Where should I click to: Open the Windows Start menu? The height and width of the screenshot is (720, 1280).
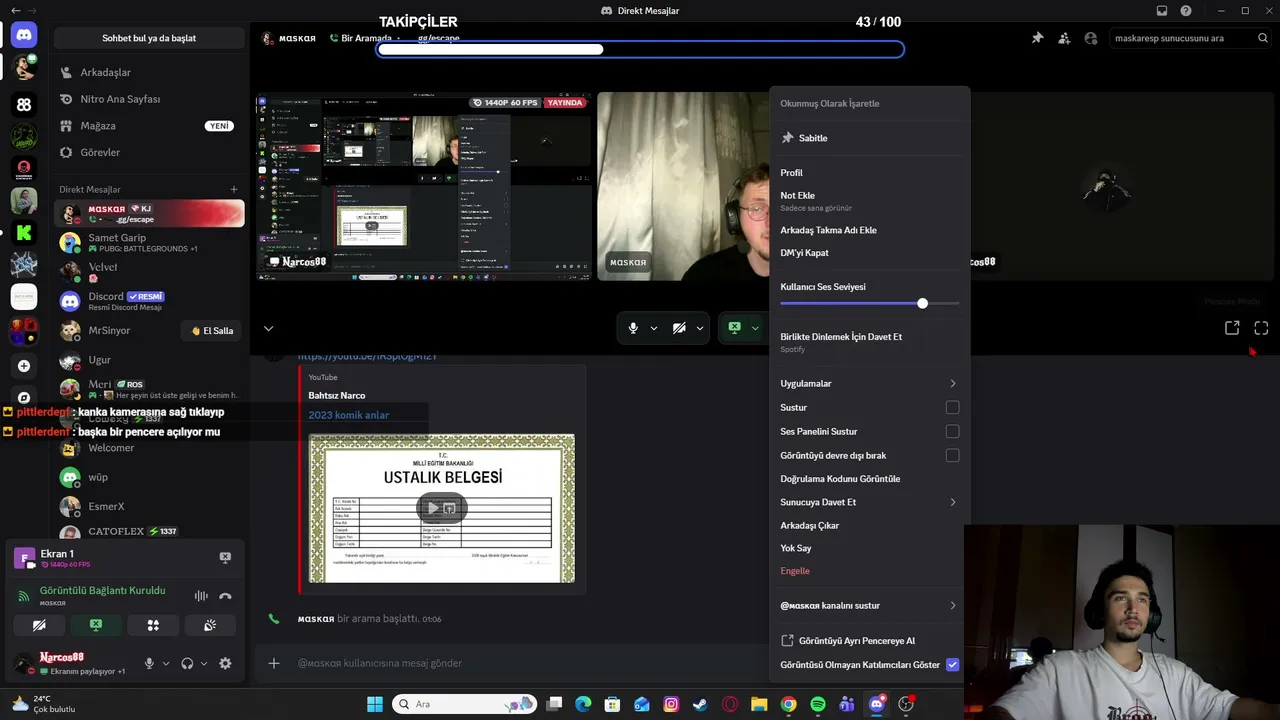[x=375, y=704]
